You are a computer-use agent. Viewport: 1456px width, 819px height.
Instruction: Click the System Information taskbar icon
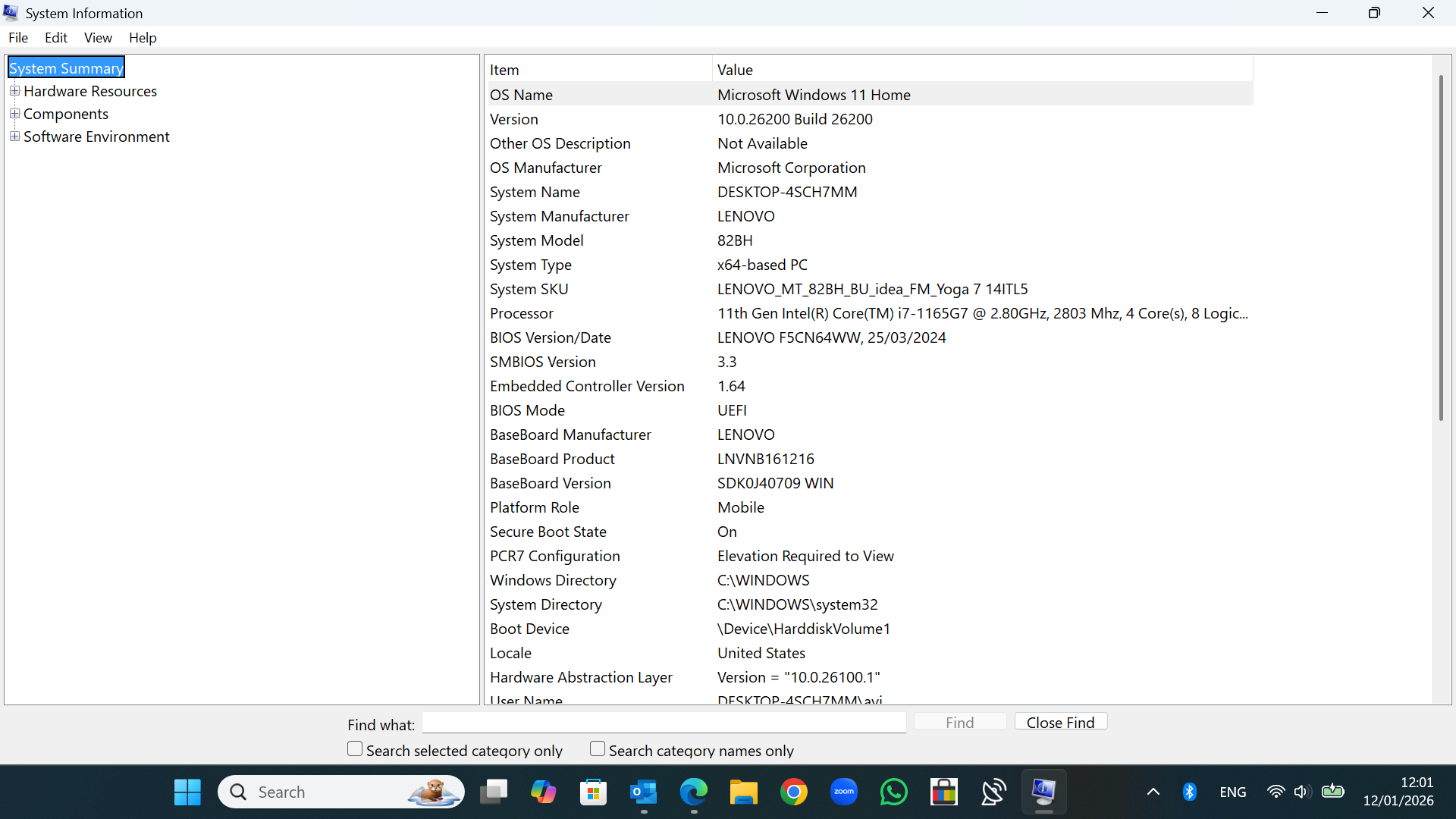pyautogui.click(x=1044, y=792)
